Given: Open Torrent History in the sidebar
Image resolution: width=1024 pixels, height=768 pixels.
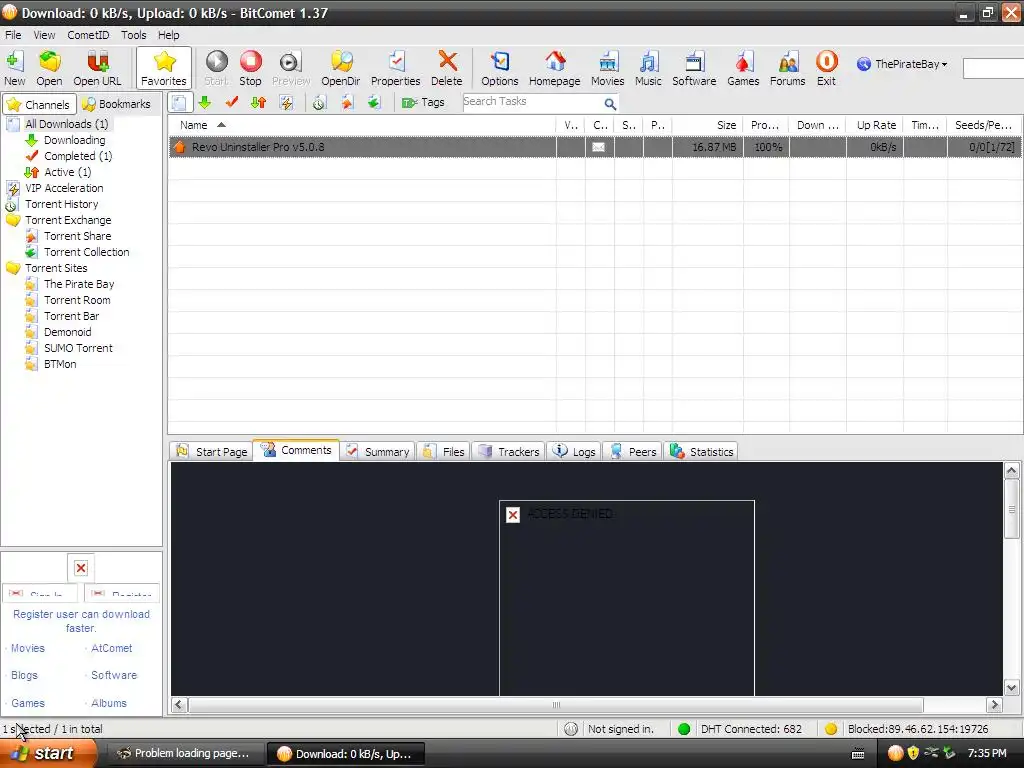Looking at the screenshot, I should [x=61, y=204].
